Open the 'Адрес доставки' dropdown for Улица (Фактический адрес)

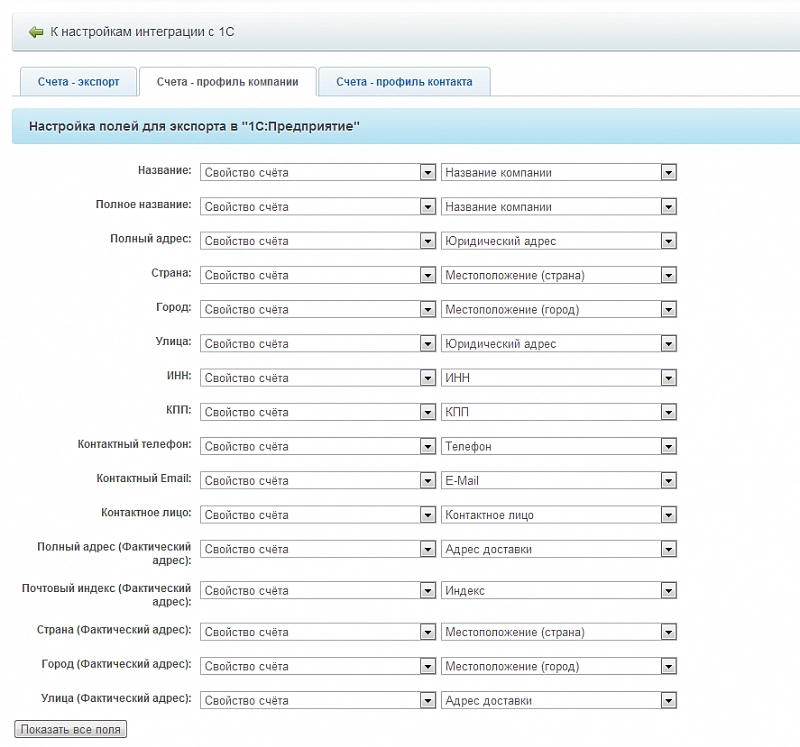558,701
